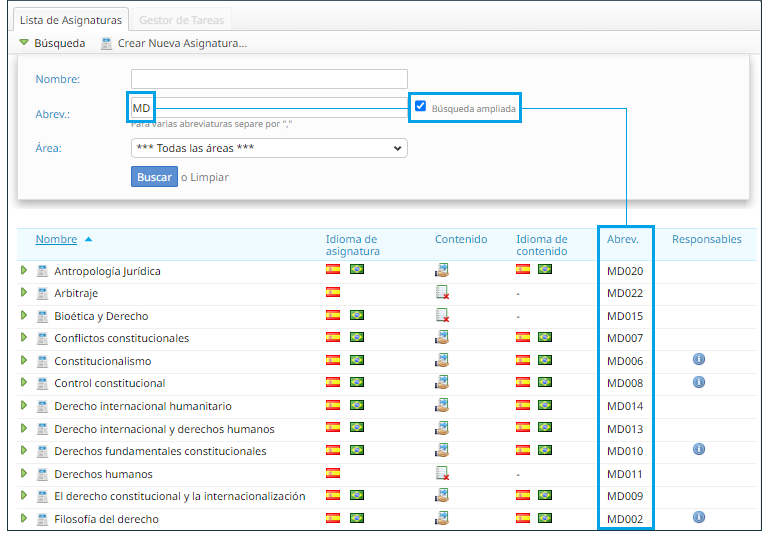Click info icon for Derechos fundamentales constitucionales
Screen dimensions: 764x533
pos(699,449)
